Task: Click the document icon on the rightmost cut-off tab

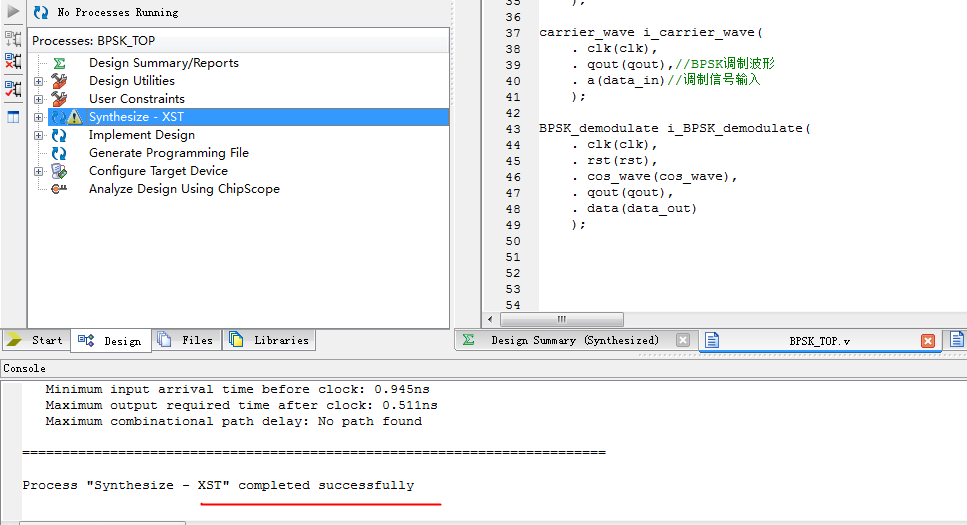Action: tap(957, 339)
